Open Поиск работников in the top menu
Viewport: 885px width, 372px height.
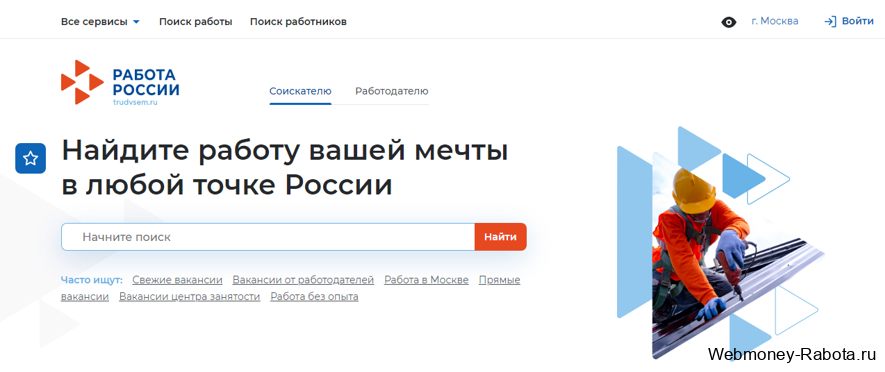point(298,22)
